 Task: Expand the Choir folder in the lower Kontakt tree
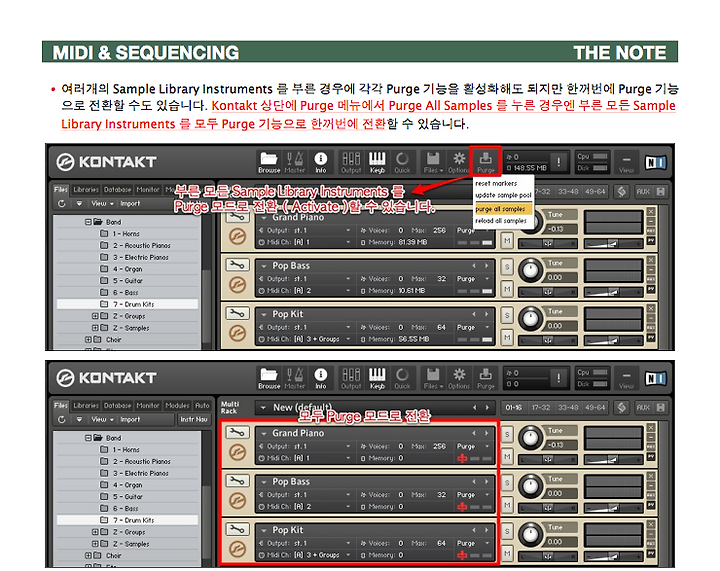pos(88,555)
